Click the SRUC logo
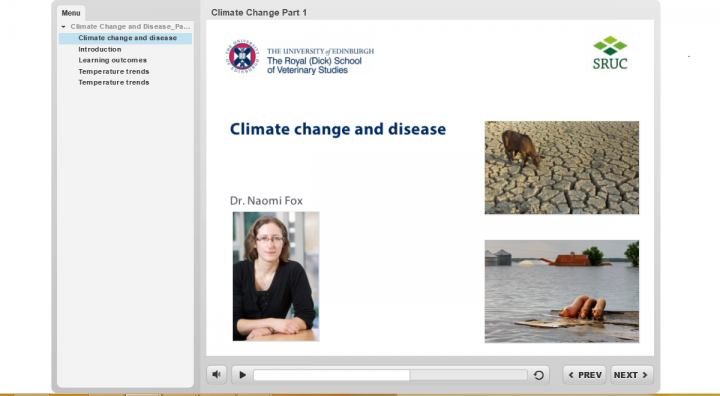Screen dimensions: 720x396 point(610,53)
